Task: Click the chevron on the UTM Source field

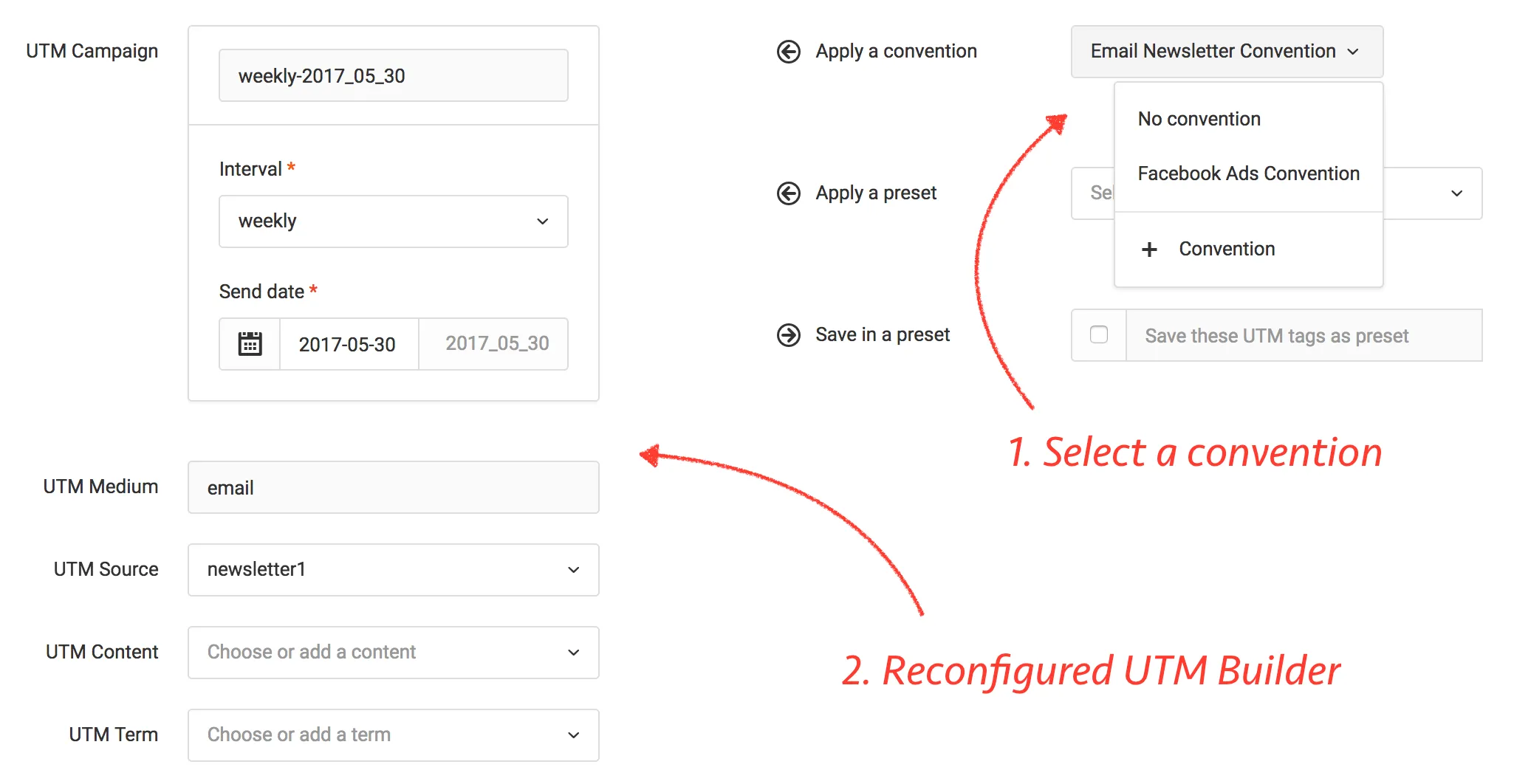Action: pyautogui.click(x=572, y=569)
